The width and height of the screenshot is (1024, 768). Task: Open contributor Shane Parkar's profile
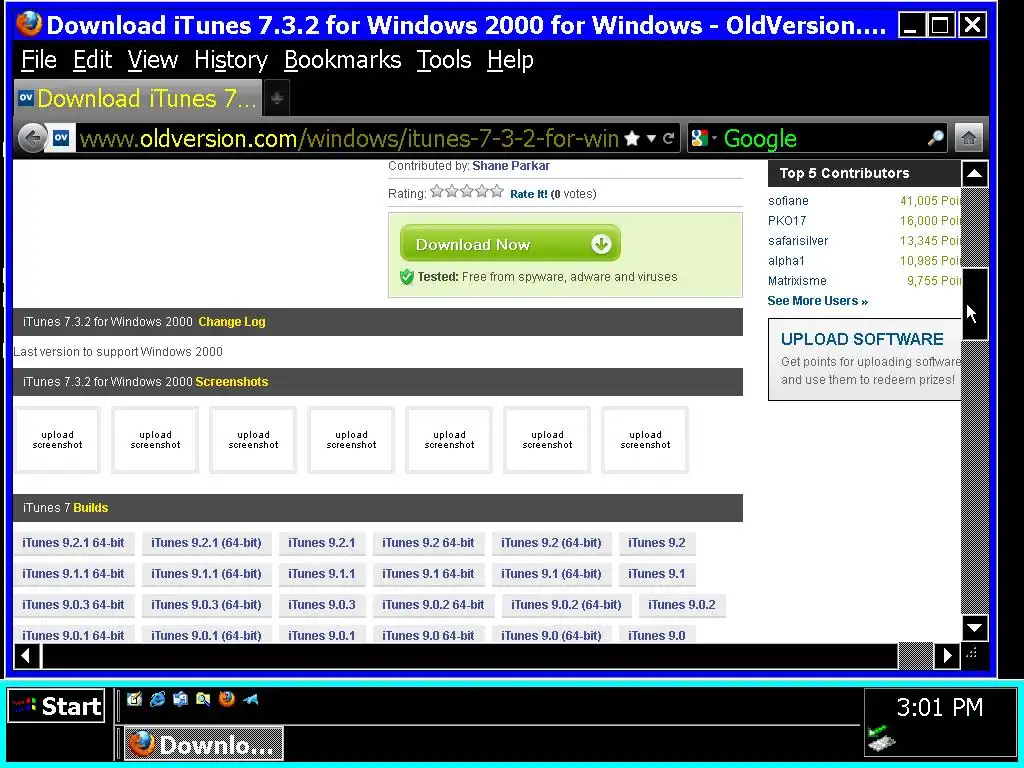coord(511,166)
